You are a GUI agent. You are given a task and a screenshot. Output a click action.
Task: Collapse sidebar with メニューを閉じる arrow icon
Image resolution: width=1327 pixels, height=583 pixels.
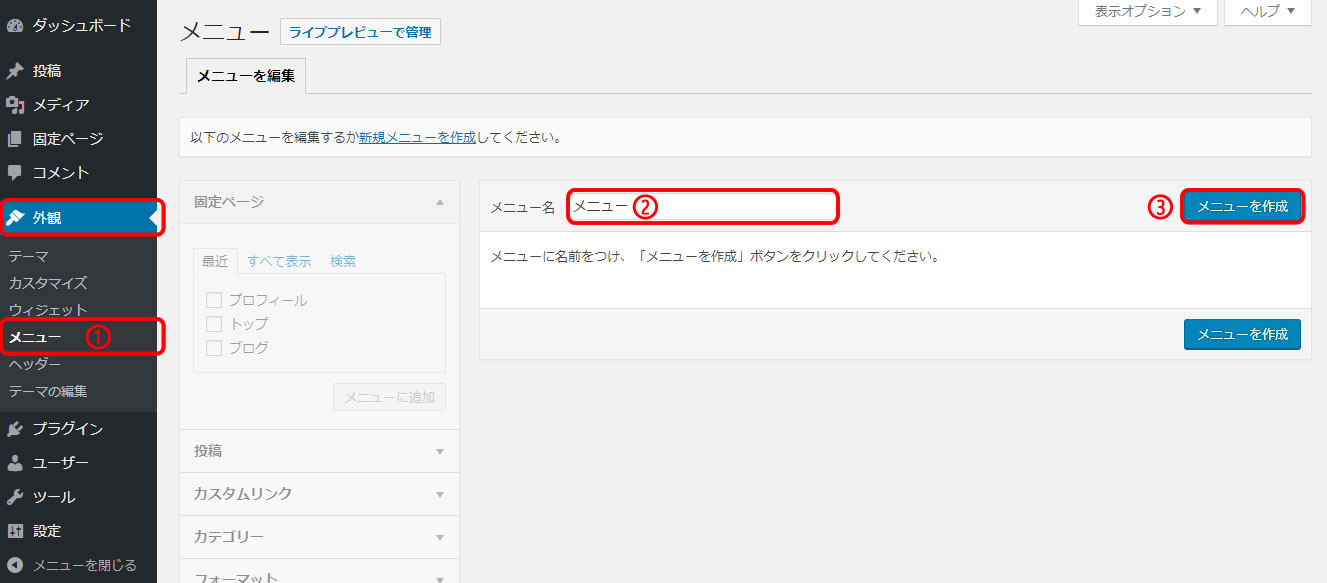pyautogui.click(x=15, y=565)
